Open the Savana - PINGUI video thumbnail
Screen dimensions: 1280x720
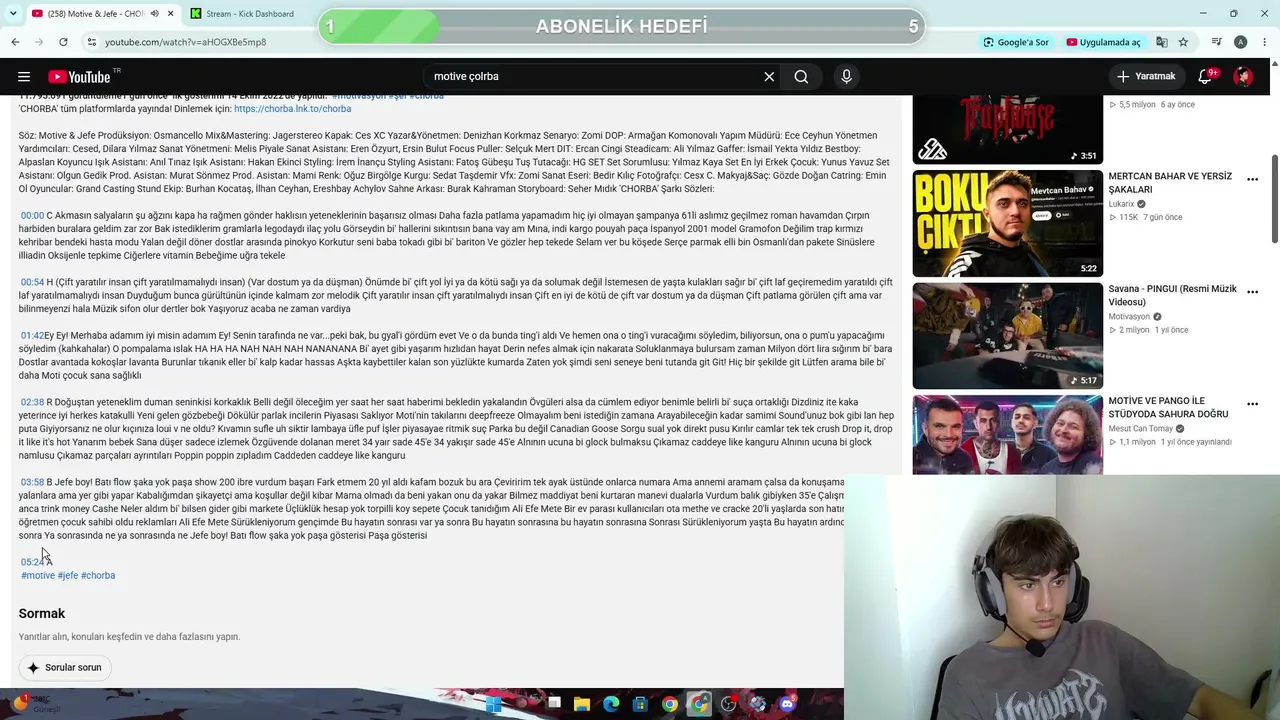[1007, 336]
